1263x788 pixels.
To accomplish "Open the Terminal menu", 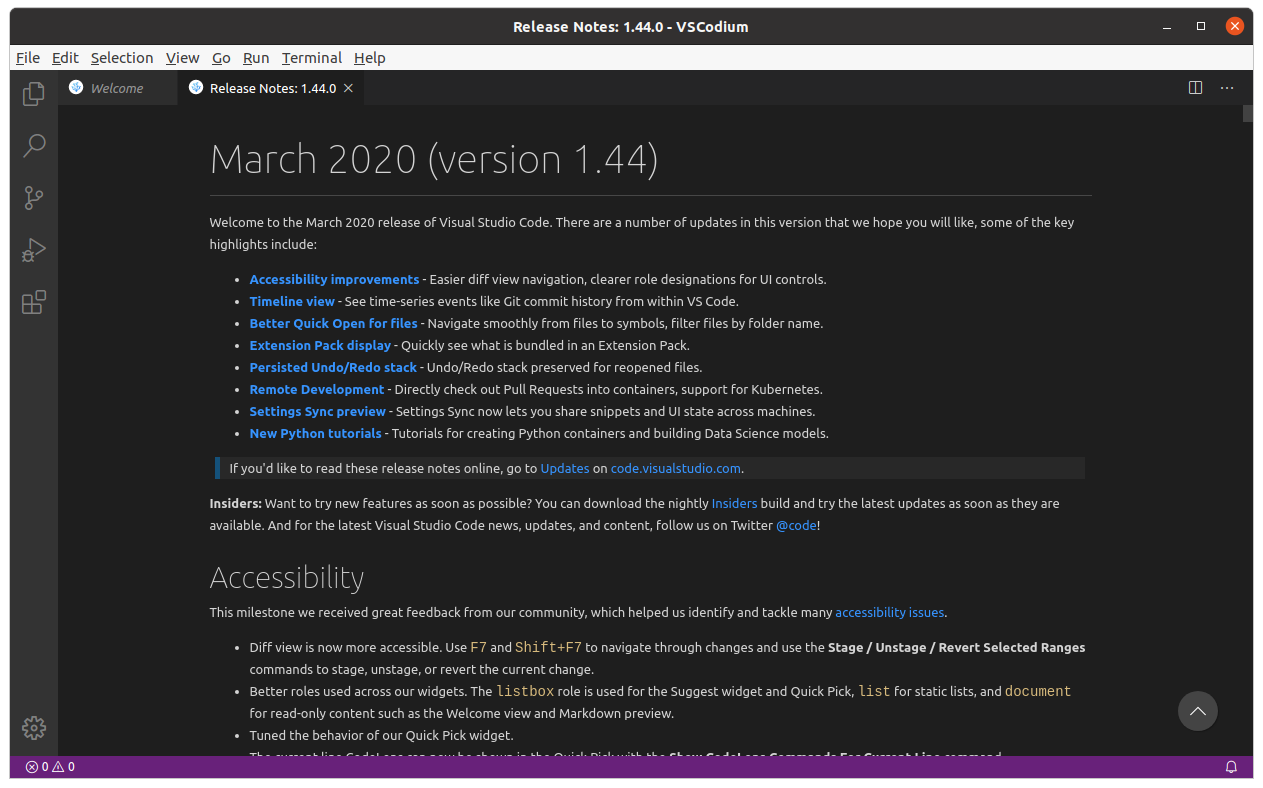I will point(311,58).
